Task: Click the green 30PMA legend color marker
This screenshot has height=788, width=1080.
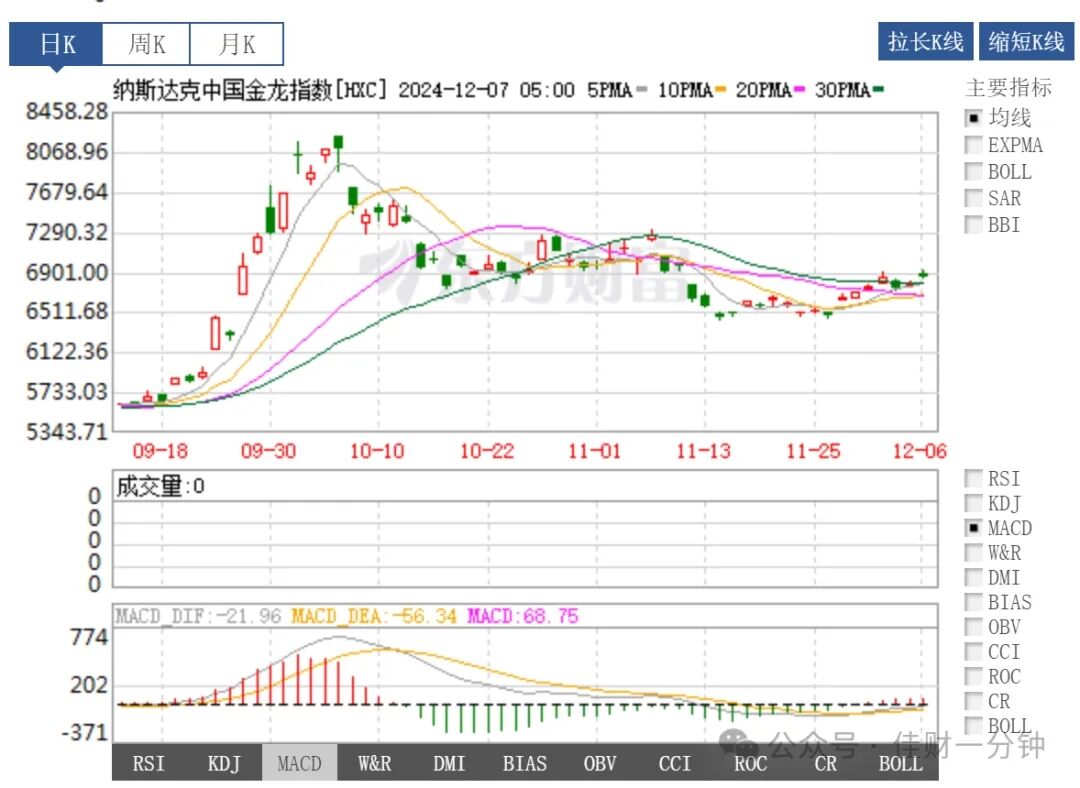Action: (878, 90)
